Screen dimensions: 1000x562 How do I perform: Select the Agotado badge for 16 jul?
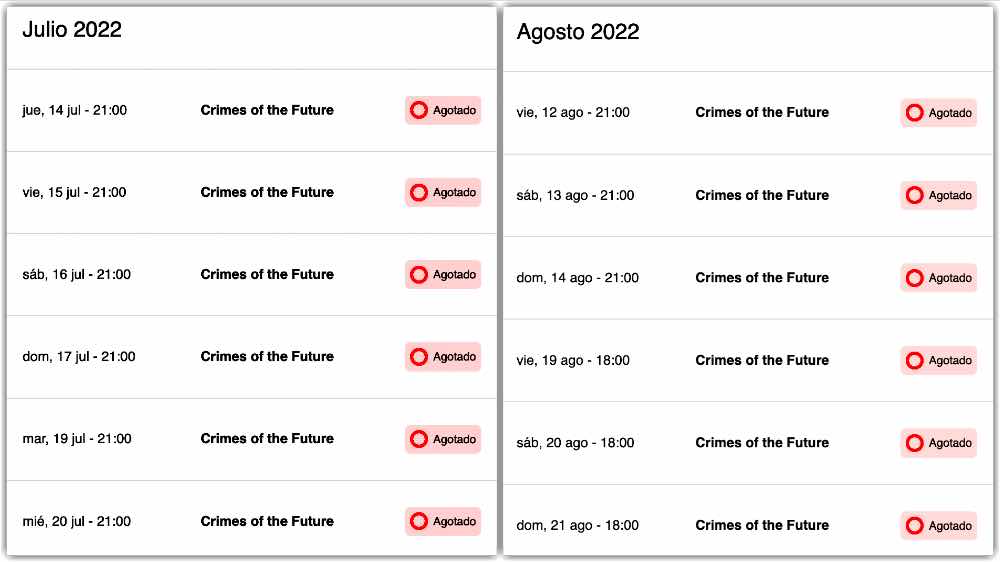coord(443,275)
